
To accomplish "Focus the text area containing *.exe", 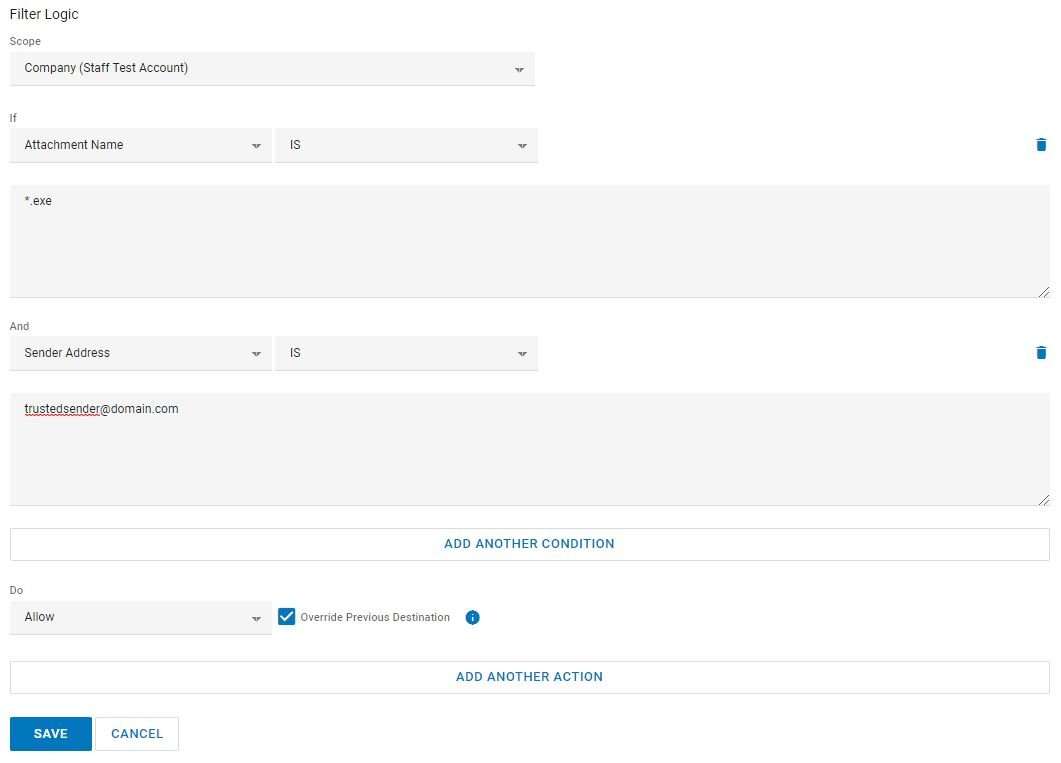I will tap(529, 241).
